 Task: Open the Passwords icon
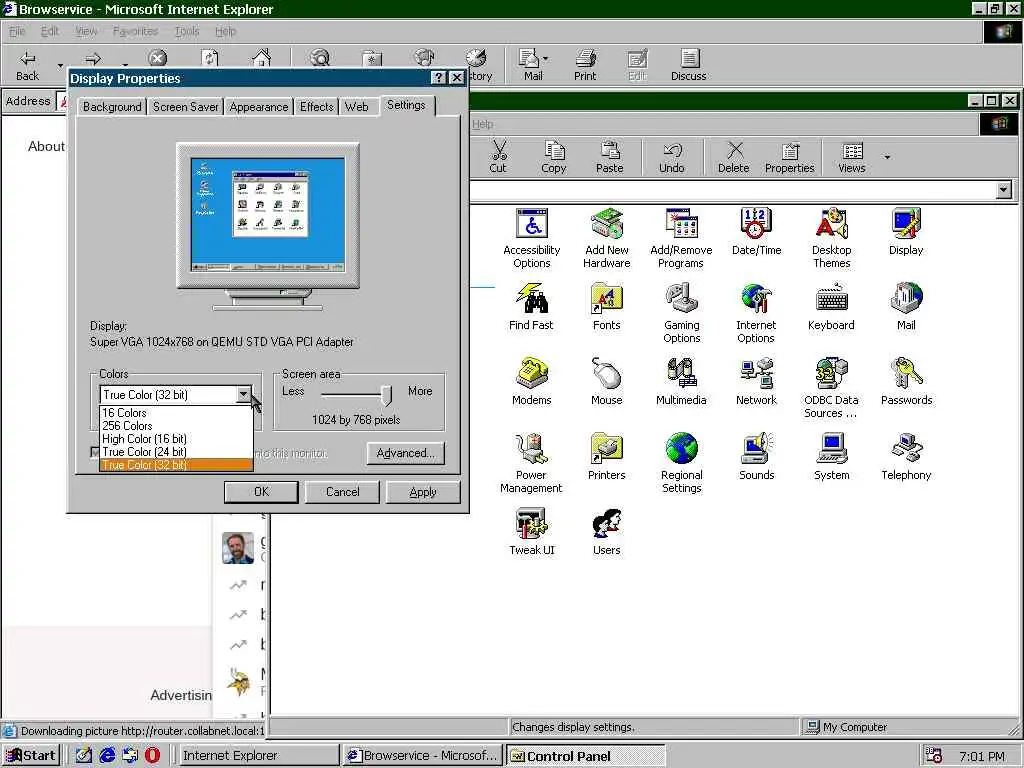[x=906, y=381]
